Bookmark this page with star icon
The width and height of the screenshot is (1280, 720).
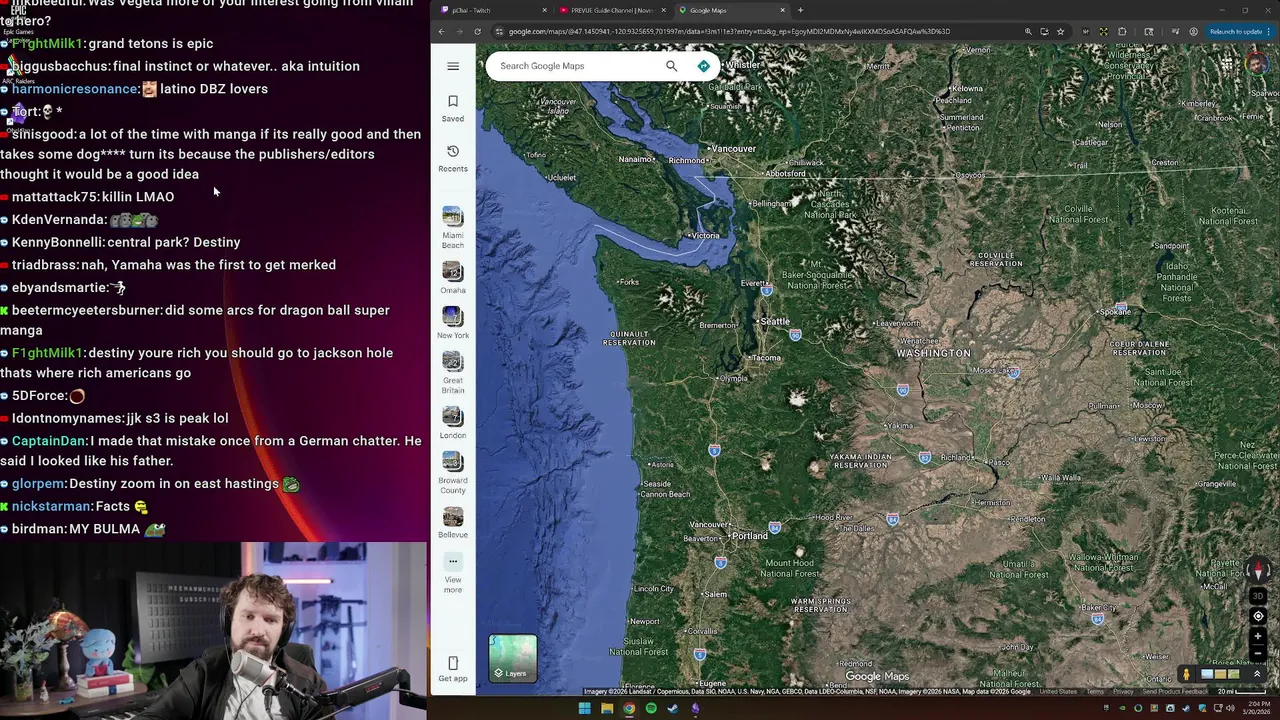coord(1061,31)
